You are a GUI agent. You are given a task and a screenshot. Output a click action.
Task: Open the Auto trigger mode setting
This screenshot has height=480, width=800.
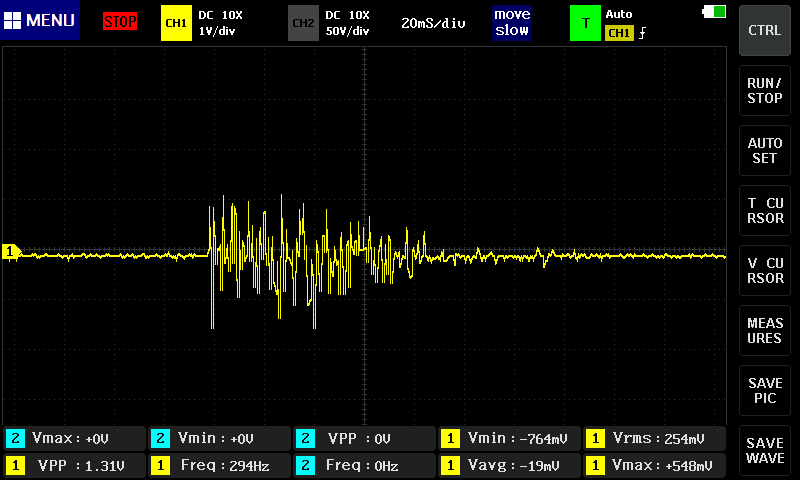pos(620,15)
